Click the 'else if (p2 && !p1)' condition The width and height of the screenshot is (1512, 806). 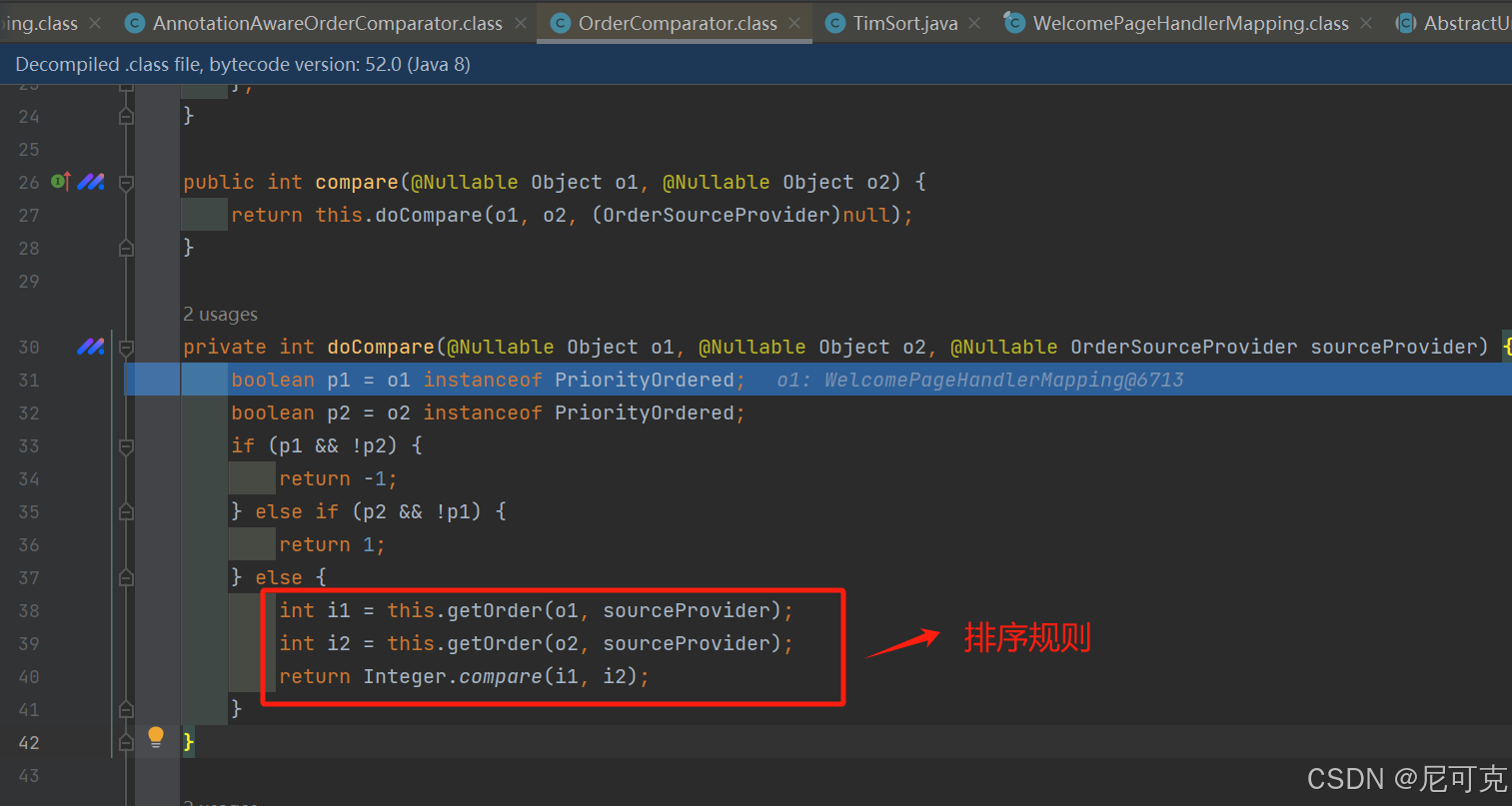[x=381, y=511]
